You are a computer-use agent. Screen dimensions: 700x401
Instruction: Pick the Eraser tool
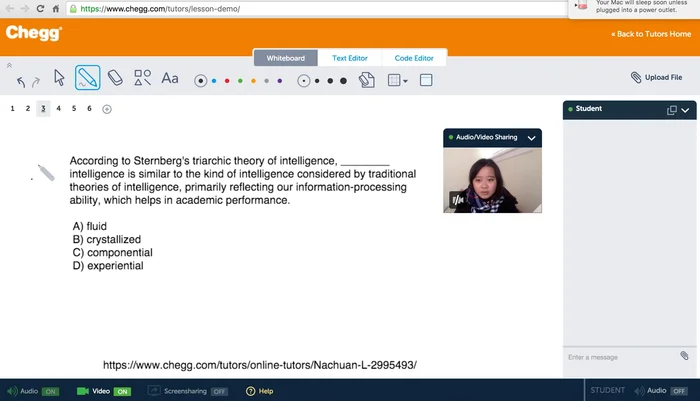114,78
